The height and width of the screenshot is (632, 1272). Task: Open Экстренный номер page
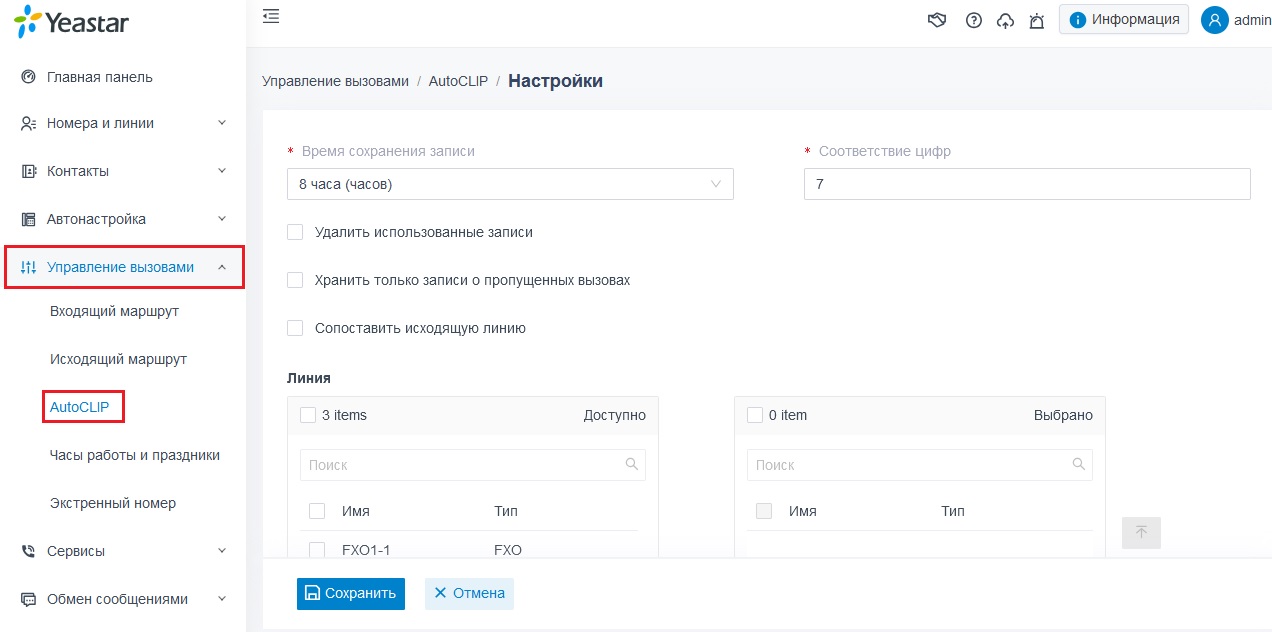pyautogui.click(x=113, y=503)
